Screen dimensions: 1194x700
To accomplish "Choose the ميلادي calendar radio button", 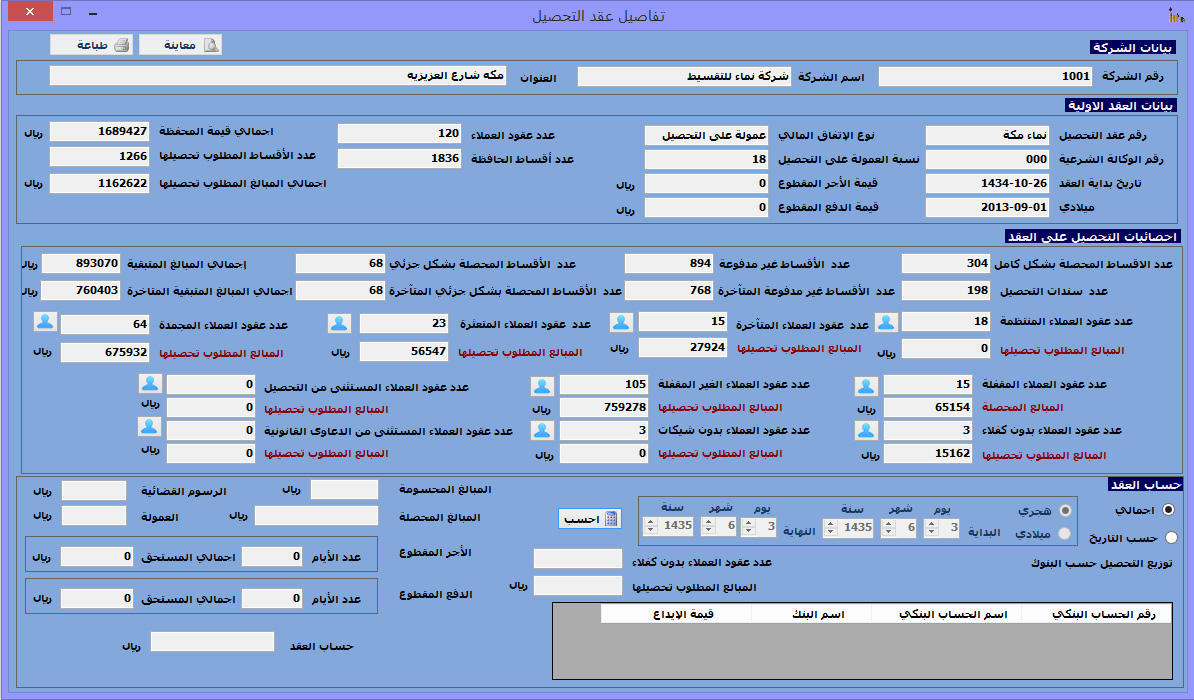I will point(1064,534).
